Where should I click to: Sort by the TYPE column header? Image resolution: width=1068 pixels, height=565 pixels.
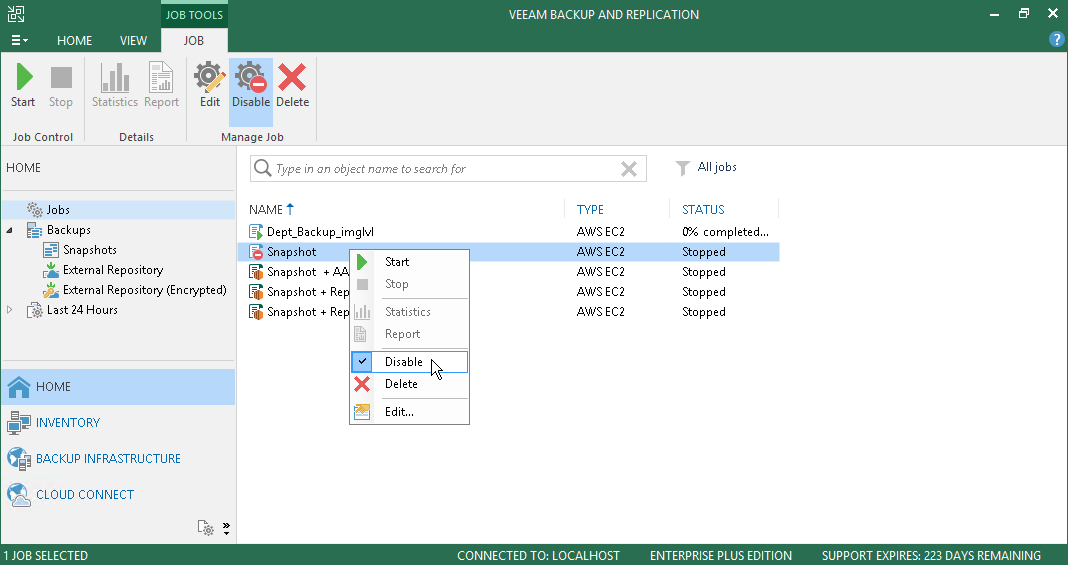click(590, 210)
